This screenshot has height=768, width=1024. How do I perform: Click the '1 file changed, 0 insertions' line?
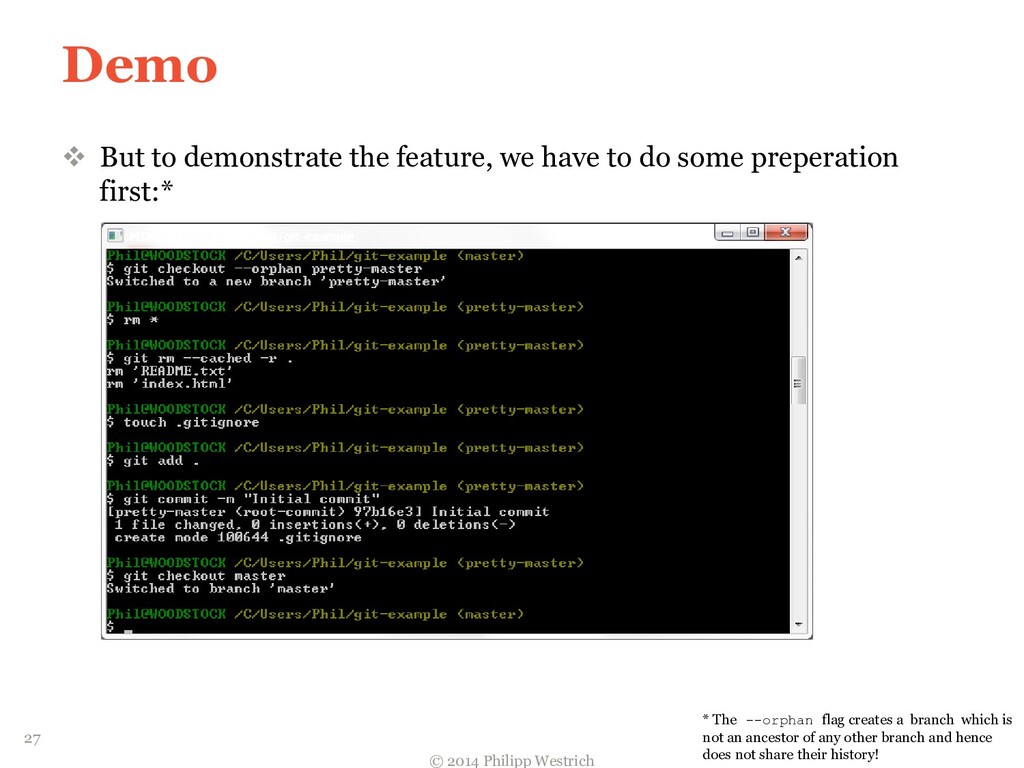click(315, 524)
